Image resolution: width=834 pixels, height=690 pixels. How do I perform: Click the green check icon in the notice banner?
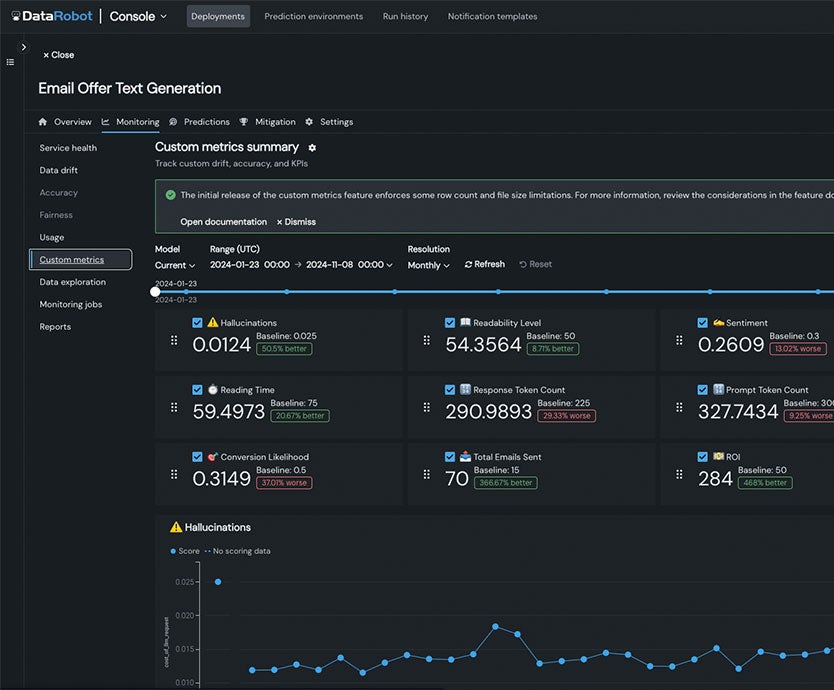point(171,195)
